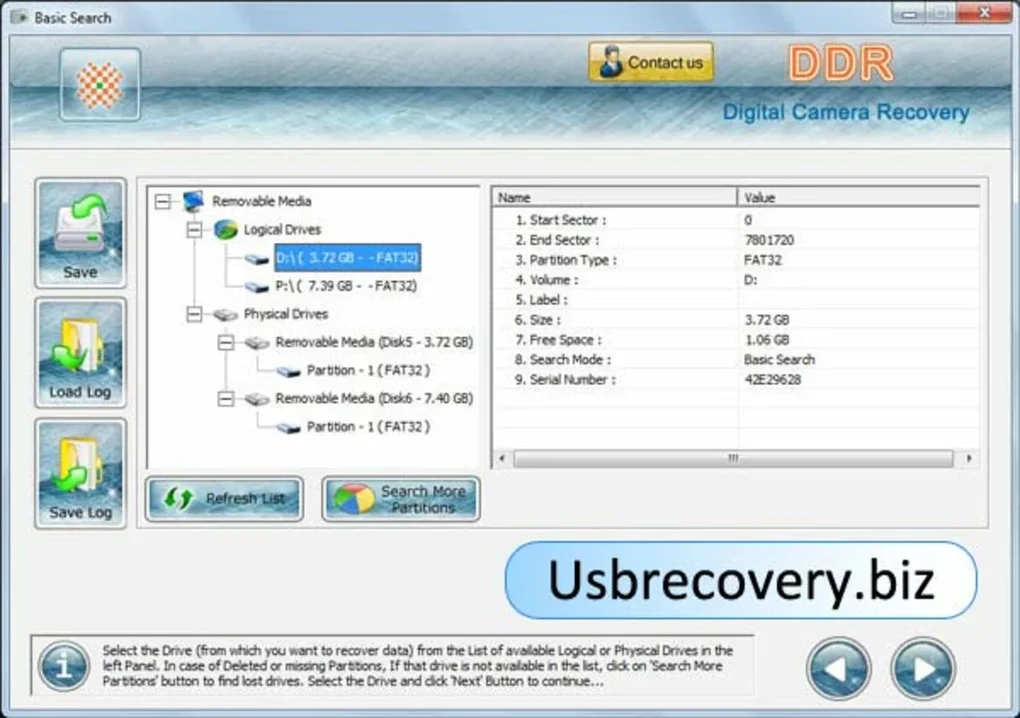
Task: Select the End Sector row
Action: pos(736,240)
